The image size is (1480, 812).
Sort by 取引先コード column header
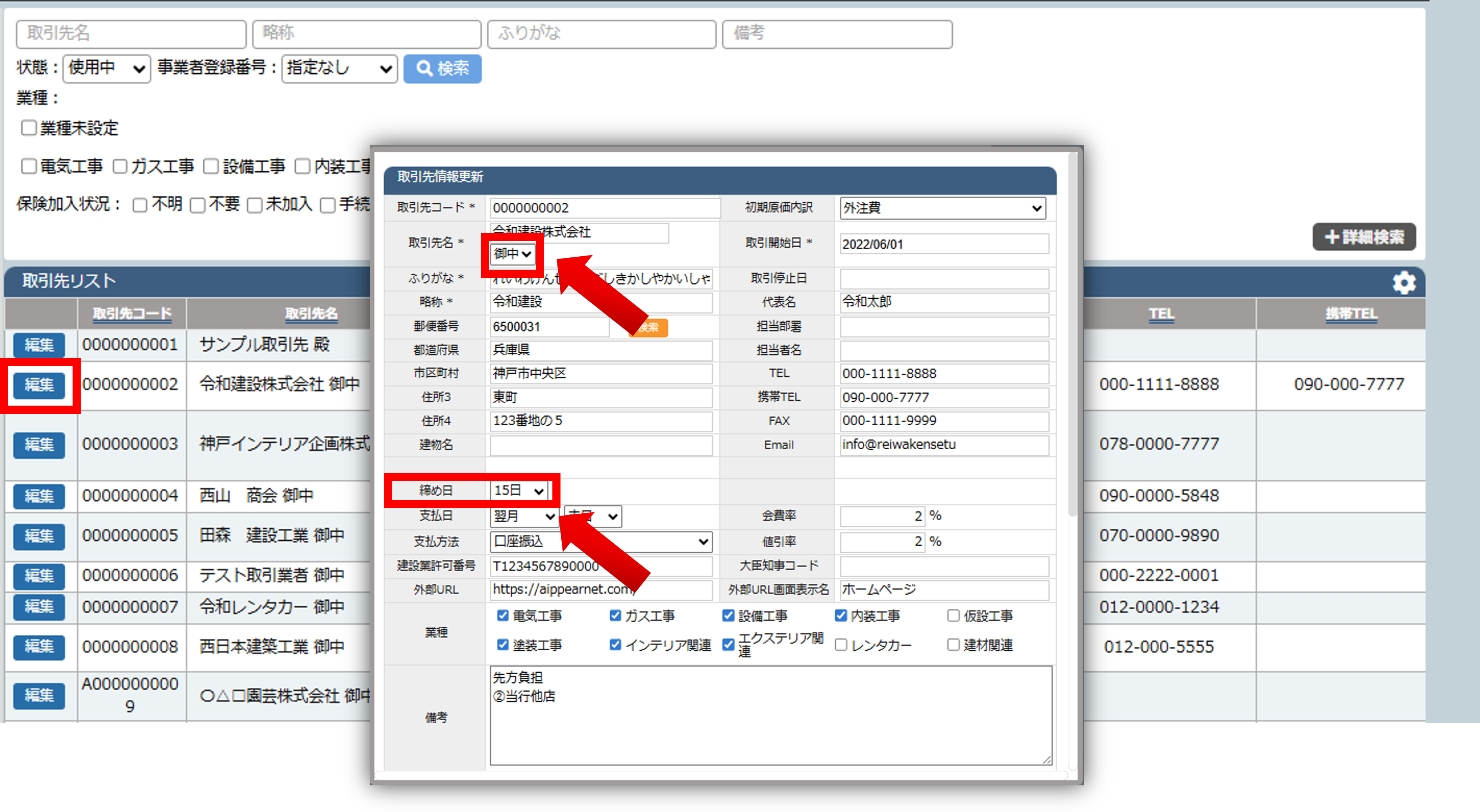point(132,313)
